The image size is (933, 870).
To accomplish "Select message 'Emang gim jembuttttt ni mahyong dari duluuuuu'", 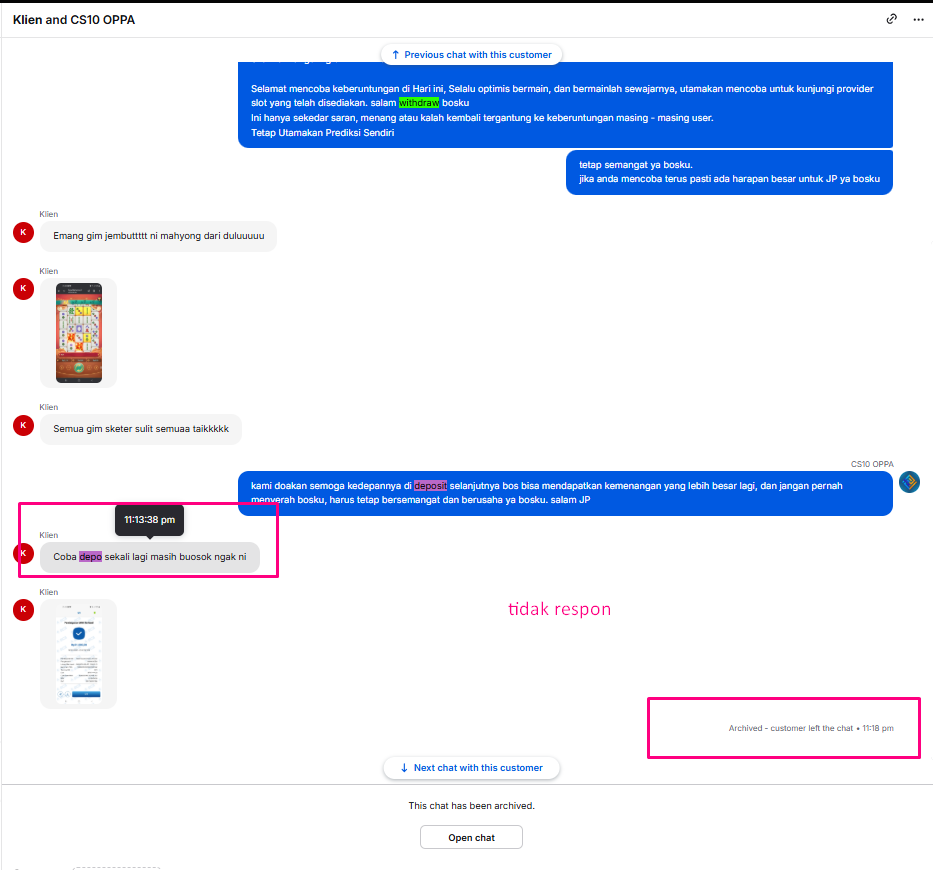I will (x=158, y=236).
